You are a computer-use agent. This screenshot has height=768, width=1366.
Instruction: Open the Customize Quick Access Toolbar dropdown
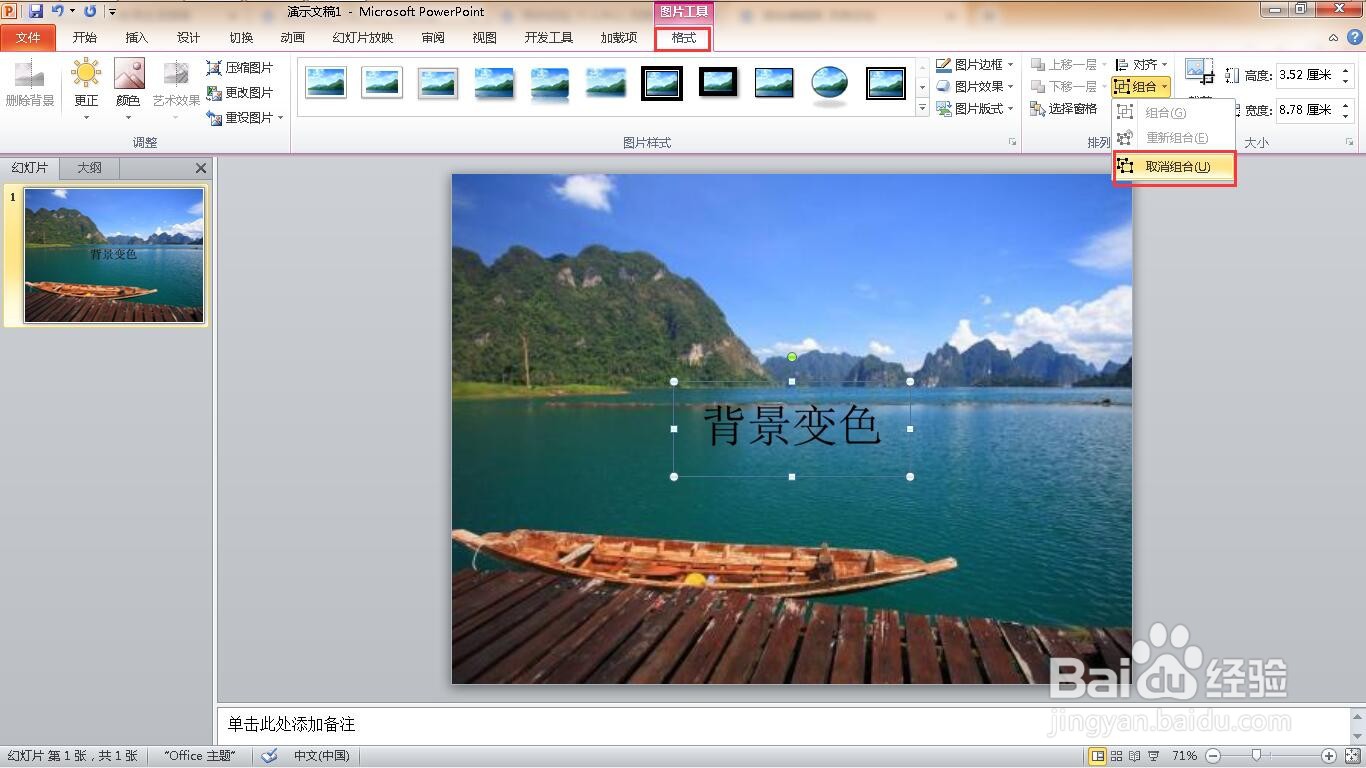[112, 12]
